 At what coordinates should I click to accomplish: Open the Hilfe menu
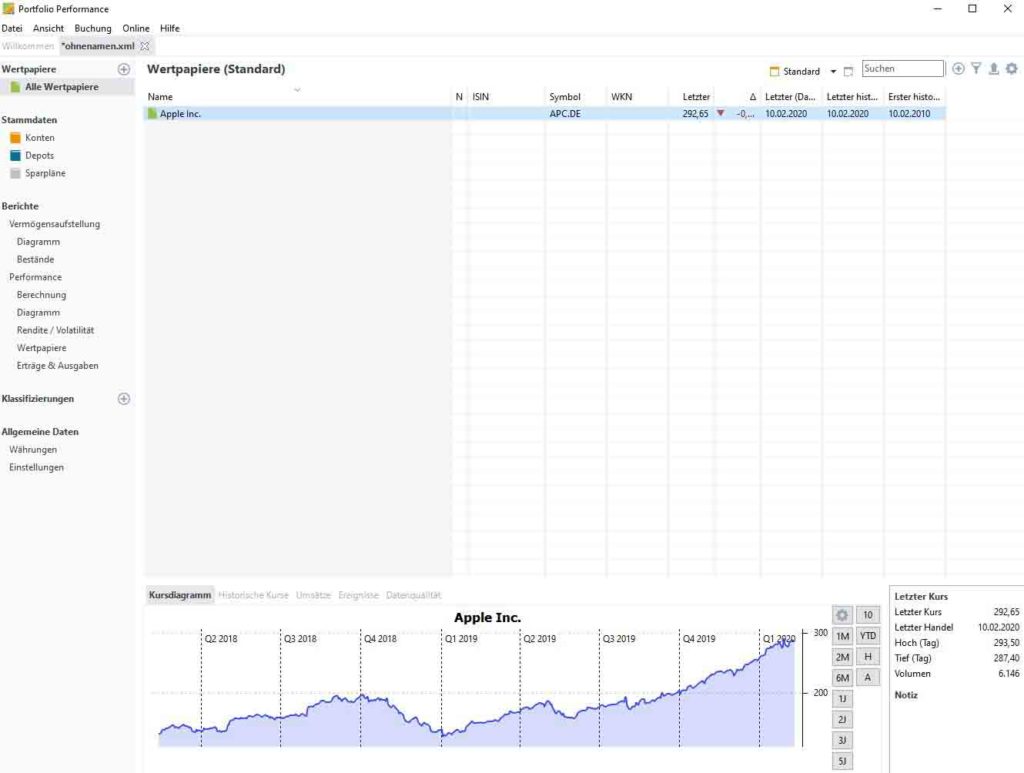[x=170, y=28]
